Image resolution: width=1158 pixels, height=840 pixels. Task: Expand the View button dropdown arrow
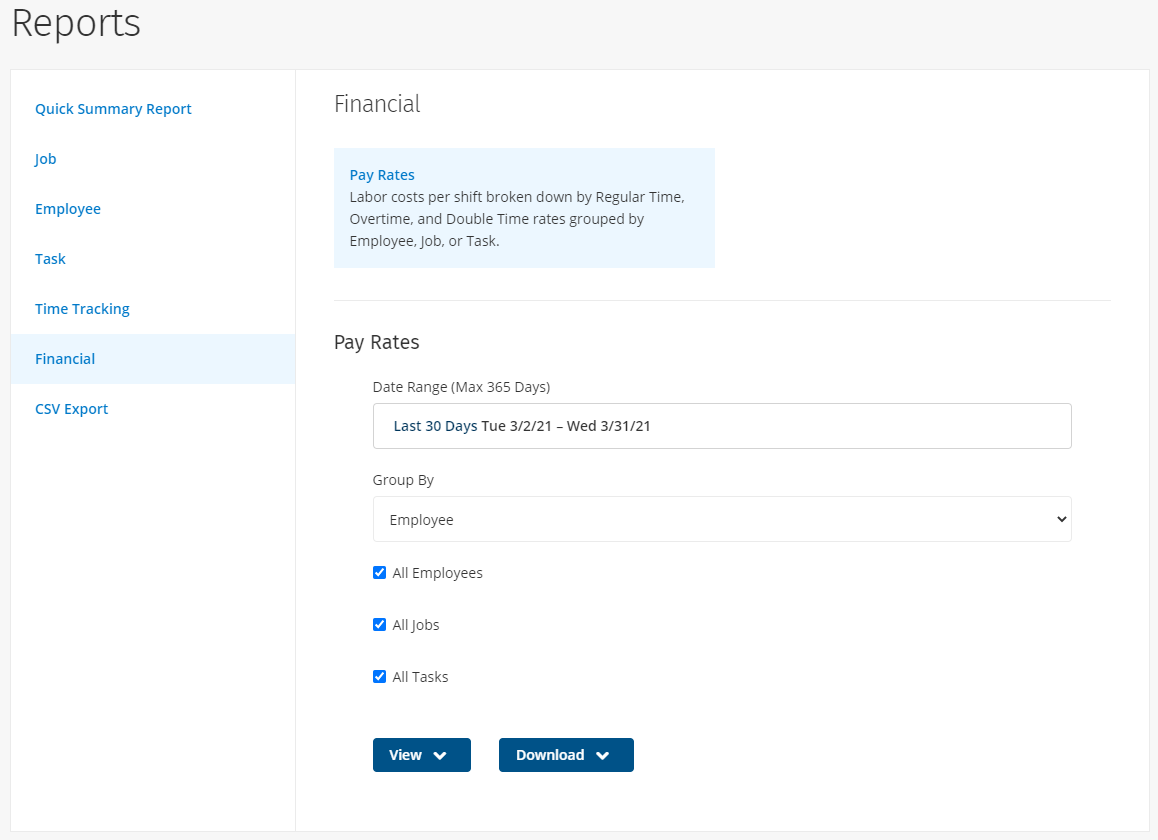click(439, 755)
